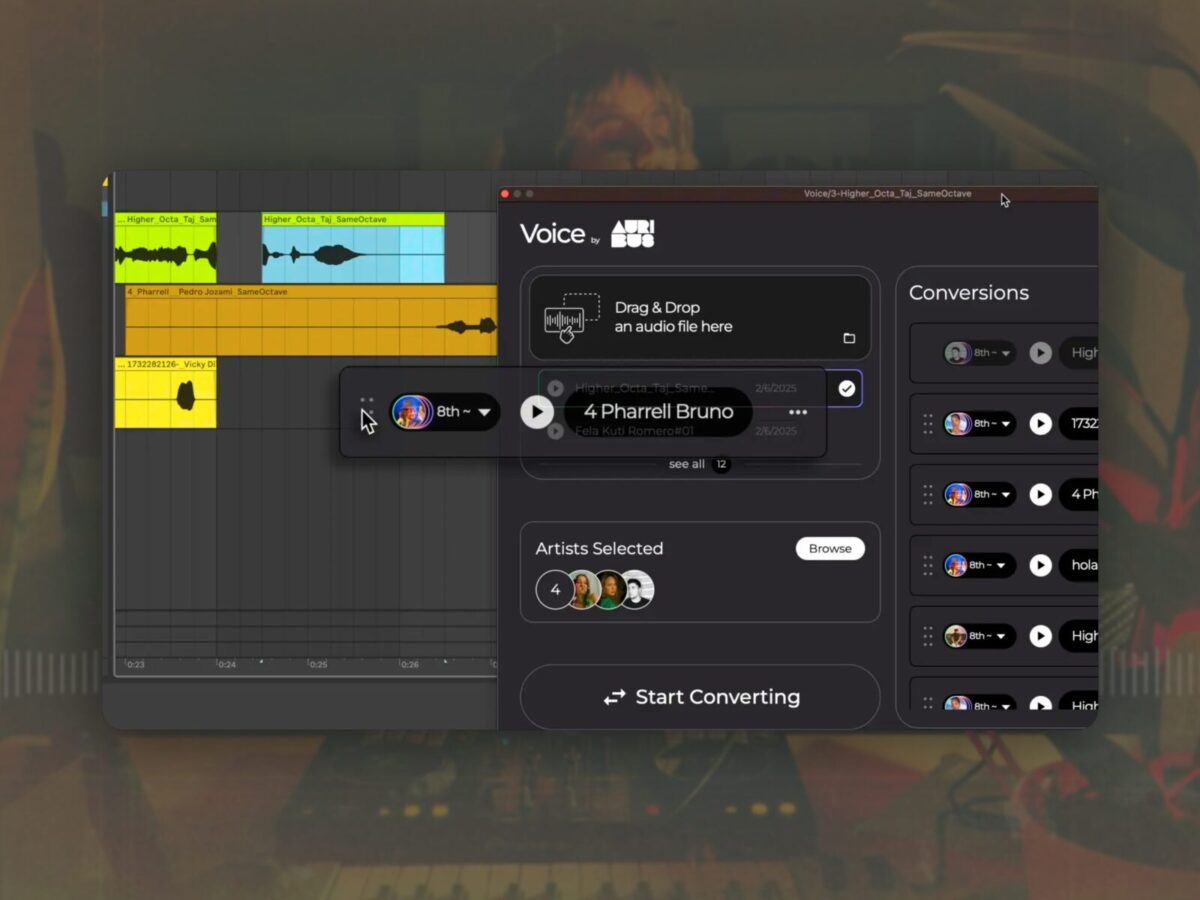This screenshot has height=900, width=1200.
Task: Grab drag handle beside the hat-wearing avatar row
Action: click(927, 636)
